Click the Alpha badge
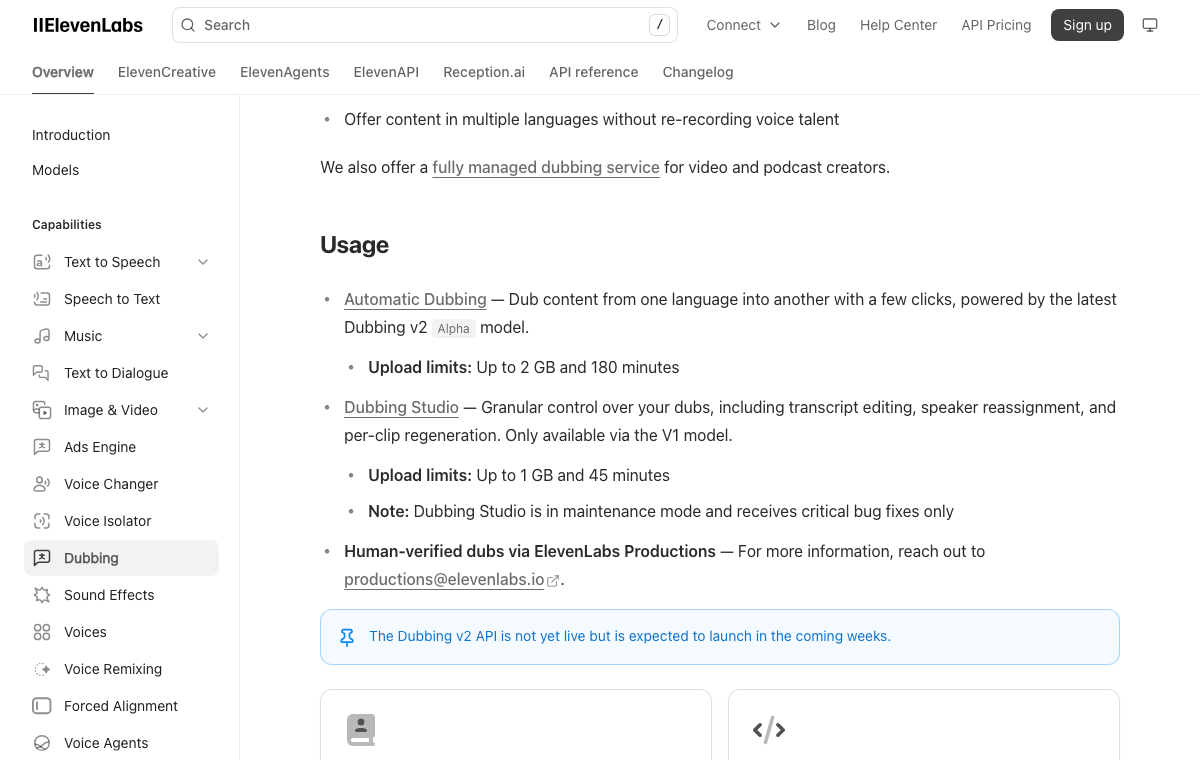This screenshot has width=1200, height=760. click(453, 328)
